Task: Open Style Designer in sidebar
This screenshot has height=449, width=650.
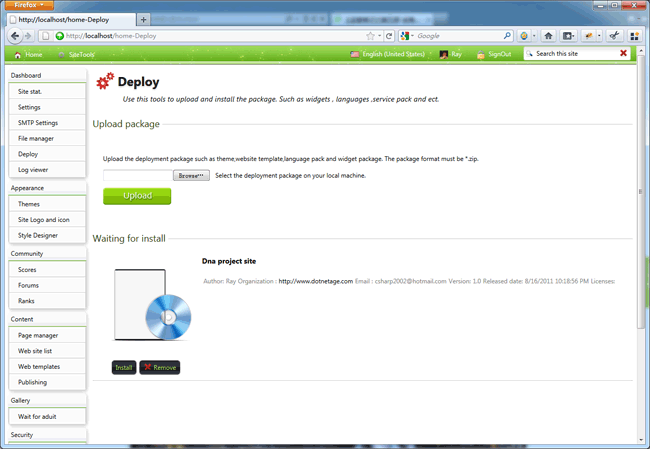Action: [x=47, y=235]
